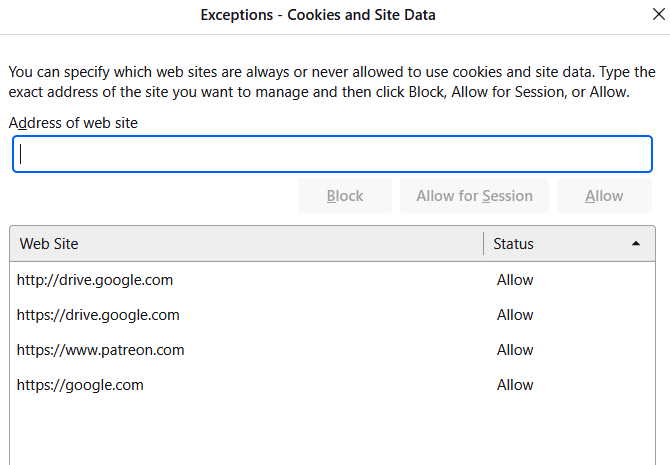Sort the list by Web Site column
Image resolution: width=670 pixels, height=465 pixels.
click(x=245, y=244)
